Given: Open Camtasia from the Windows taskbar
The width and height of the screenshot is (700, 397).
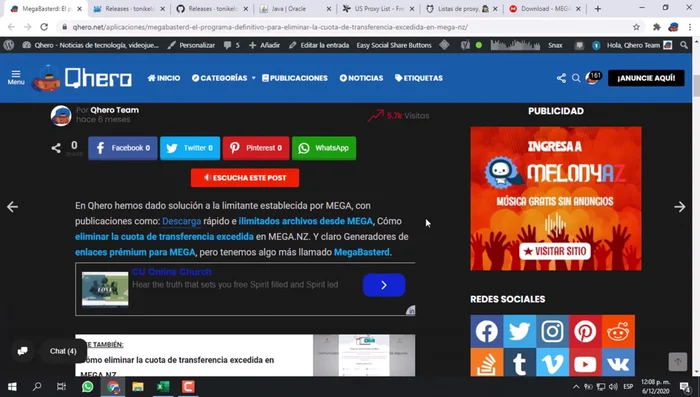Looking at the screenshot, I should pos(188,387).
